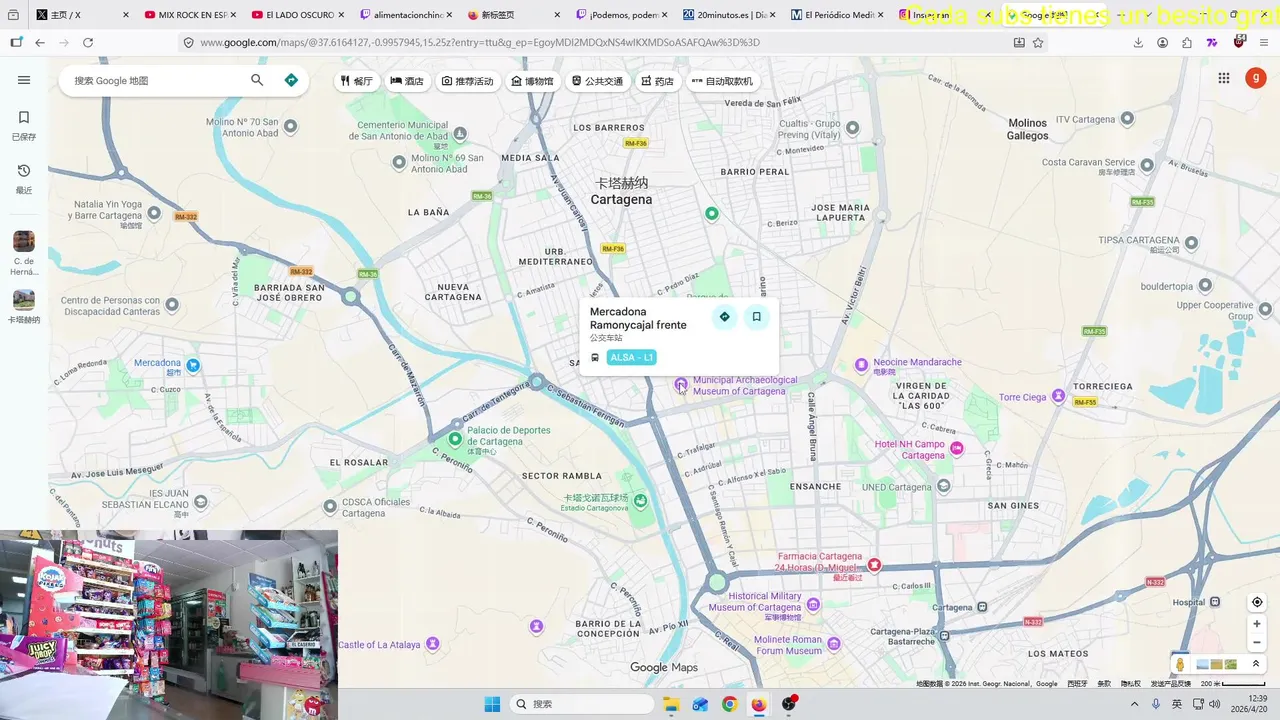Filter the map by Restaurants (餐厅)

point(356,81)
